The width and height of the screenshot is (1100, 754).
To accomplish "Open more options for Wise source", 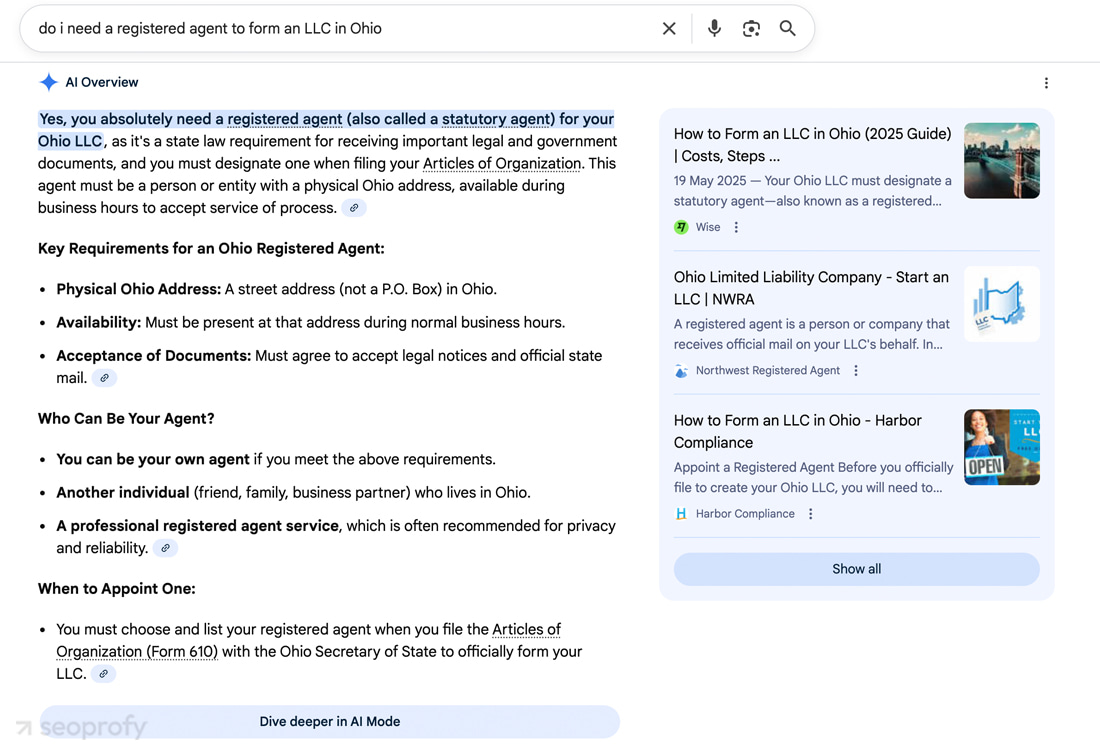I will click(x=736, y=228).
